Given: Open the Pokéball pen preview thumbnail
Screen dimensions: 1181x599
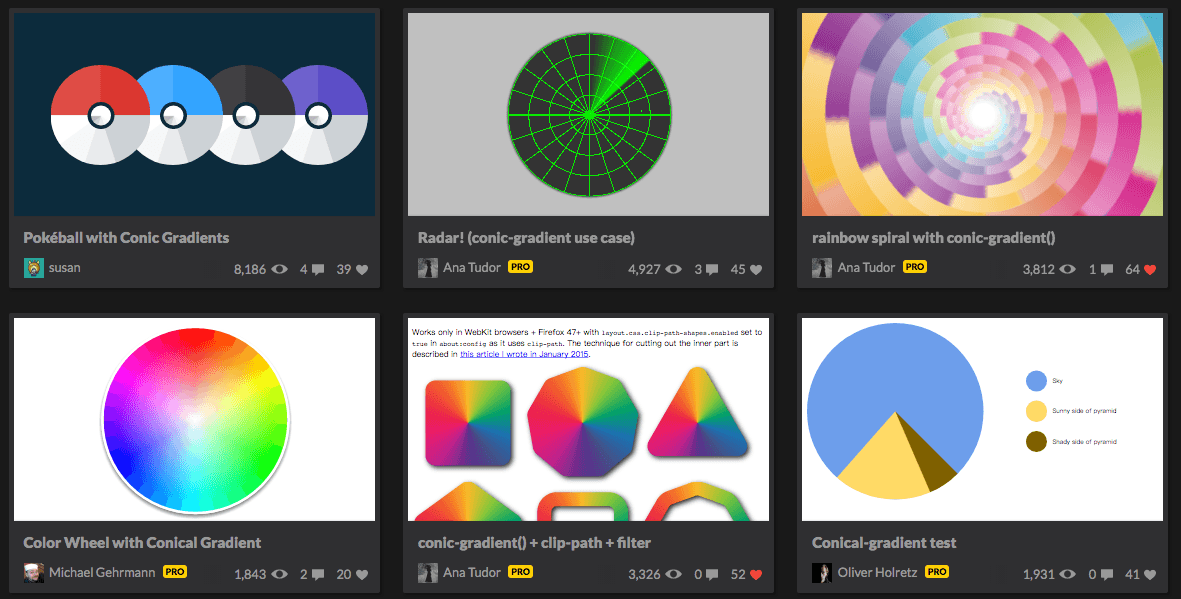Looking at the screenshot, I should pos(194,115).
